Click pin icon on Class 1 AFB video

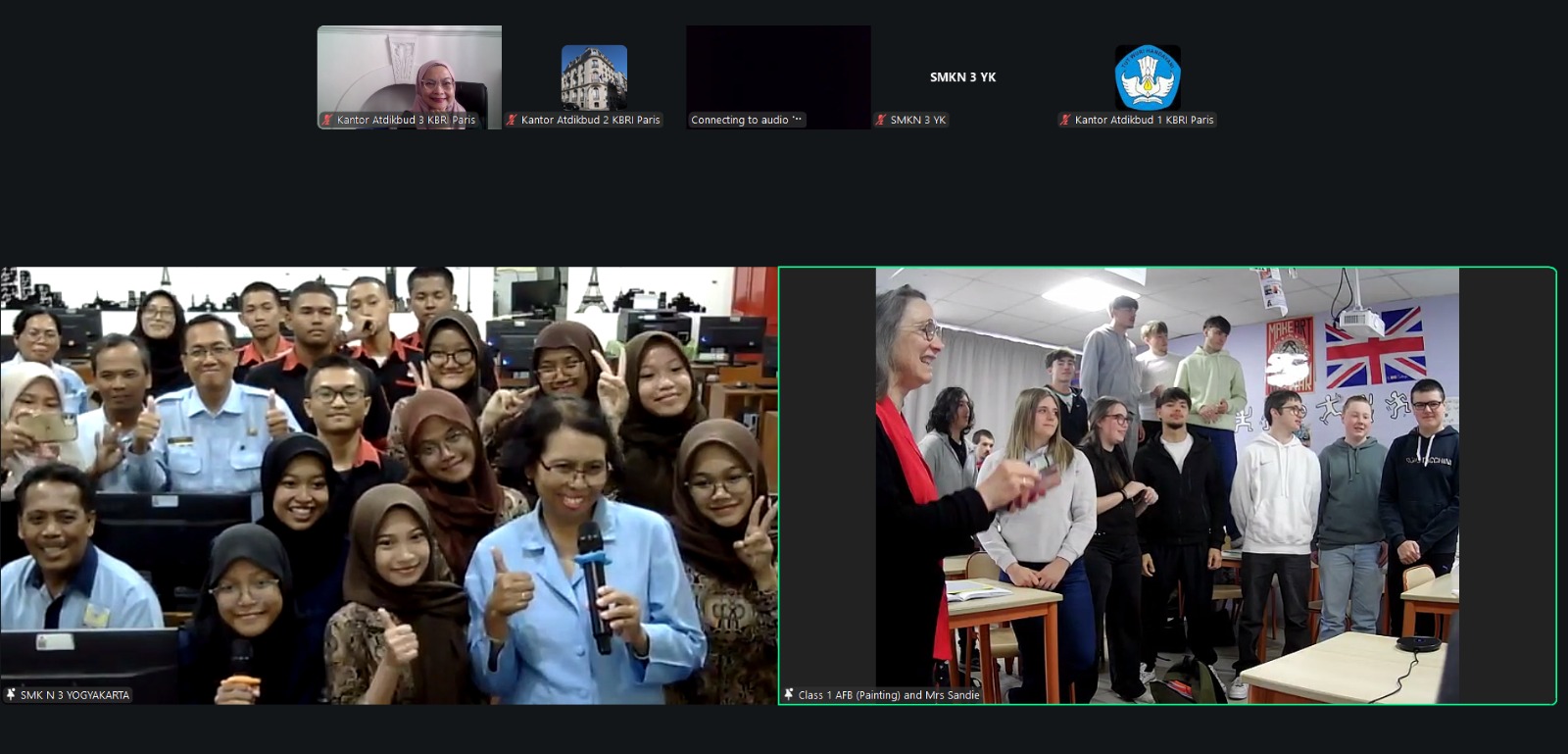tap(789, 694)
